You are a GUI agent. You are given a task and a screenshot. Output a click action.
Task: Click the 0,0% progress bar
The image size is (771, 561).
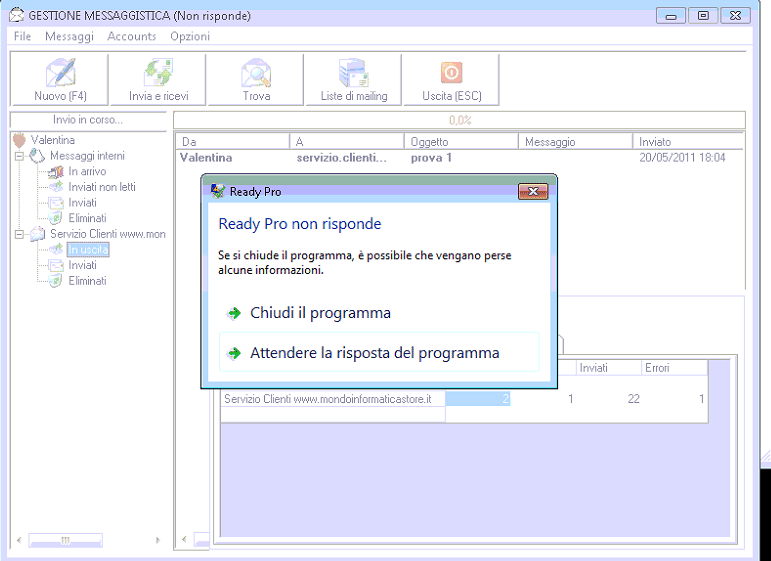click(x=459, y=120)
